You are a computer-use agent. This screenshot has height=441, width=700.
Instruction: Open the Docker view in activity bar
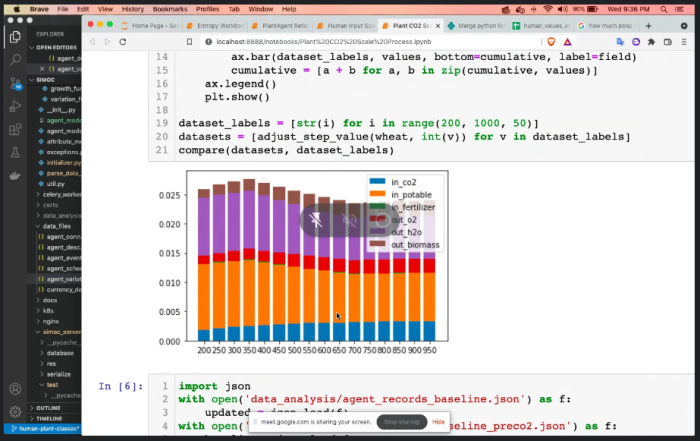15,176
